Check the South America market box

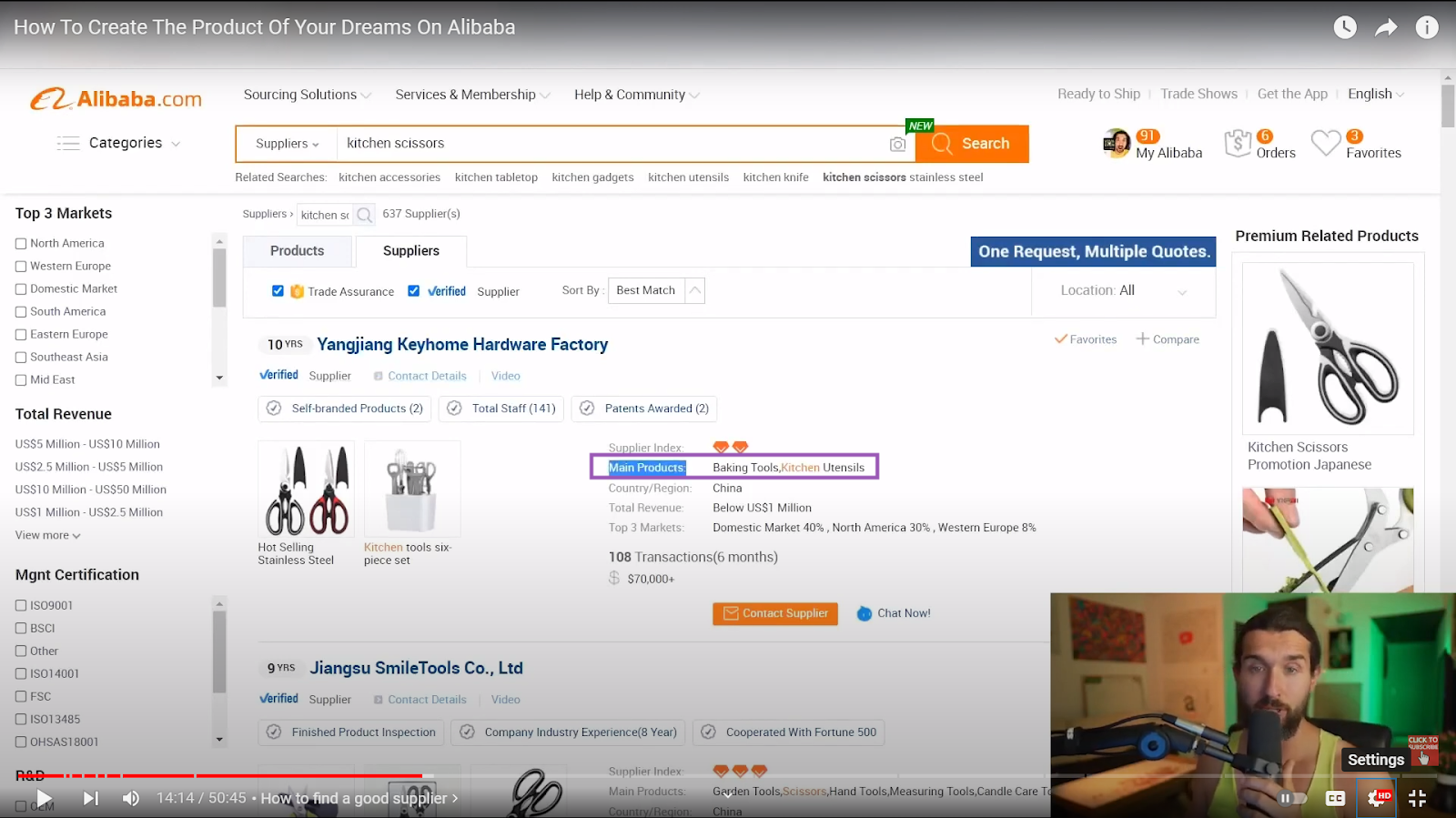coord(21,312)
